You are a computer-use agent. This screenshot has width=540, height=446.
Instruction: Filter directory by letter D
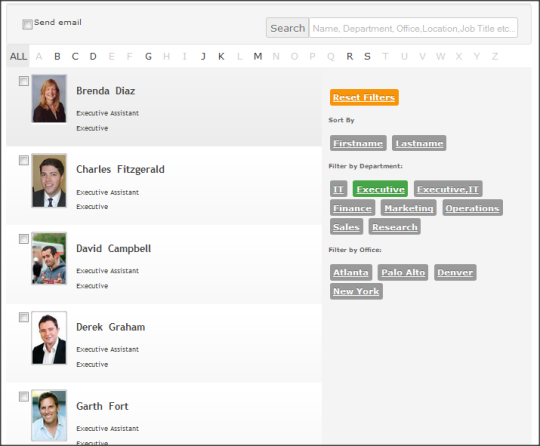pos(93,56)
